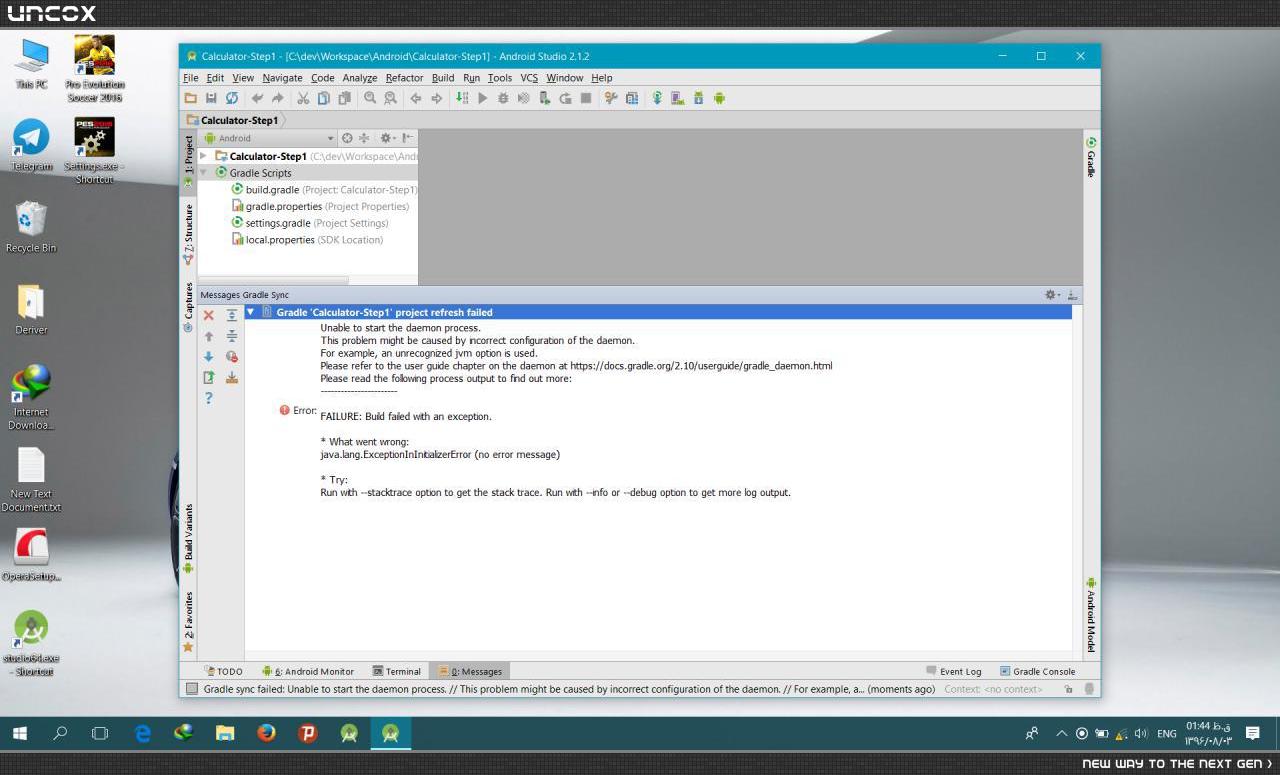Viewport: 1280px width, 775px height.
Task: Select settings.gradle in project tree
Action: click(x=310, y=223)
